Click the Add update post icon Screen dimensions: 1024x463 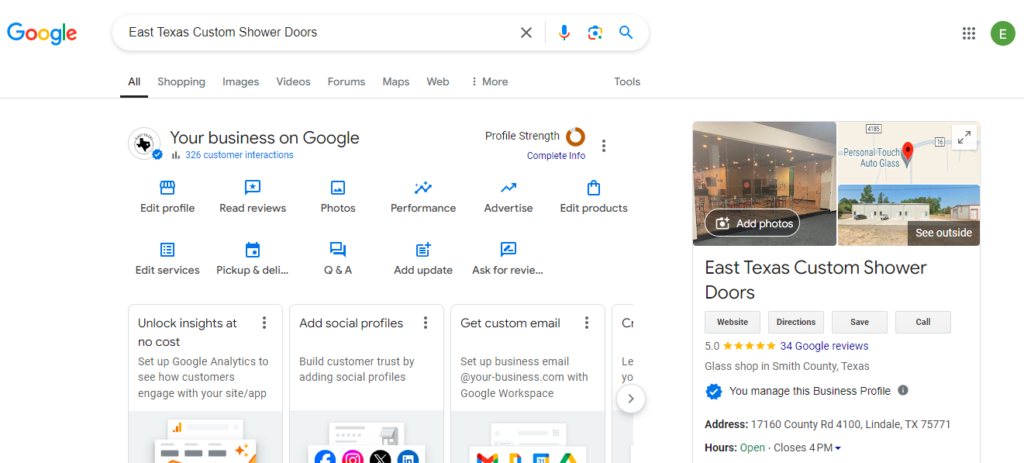click(x=423, y=249)
